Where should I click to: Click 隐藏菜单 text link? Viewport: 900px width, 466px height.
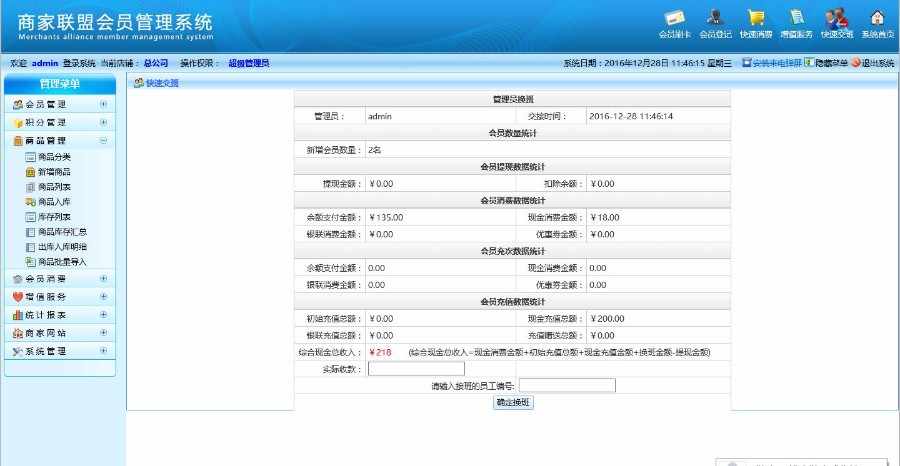[x=831, y=63]
